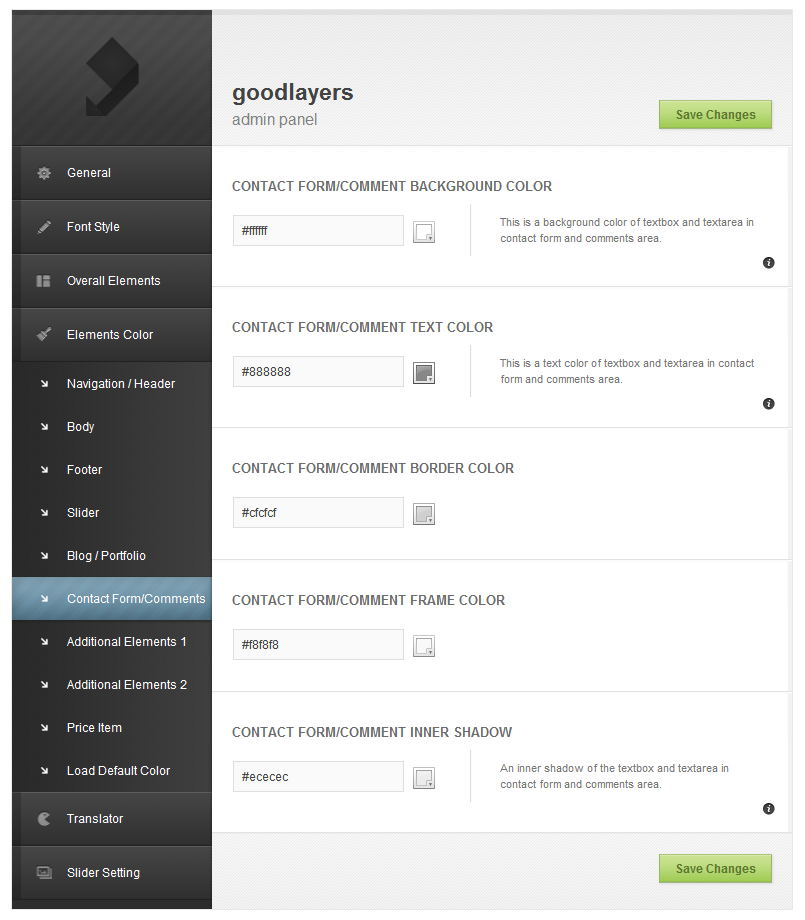Click the top Save Changes button
Image resolution: width=805 pixels, height=920 pixels.
pos(715,114)
